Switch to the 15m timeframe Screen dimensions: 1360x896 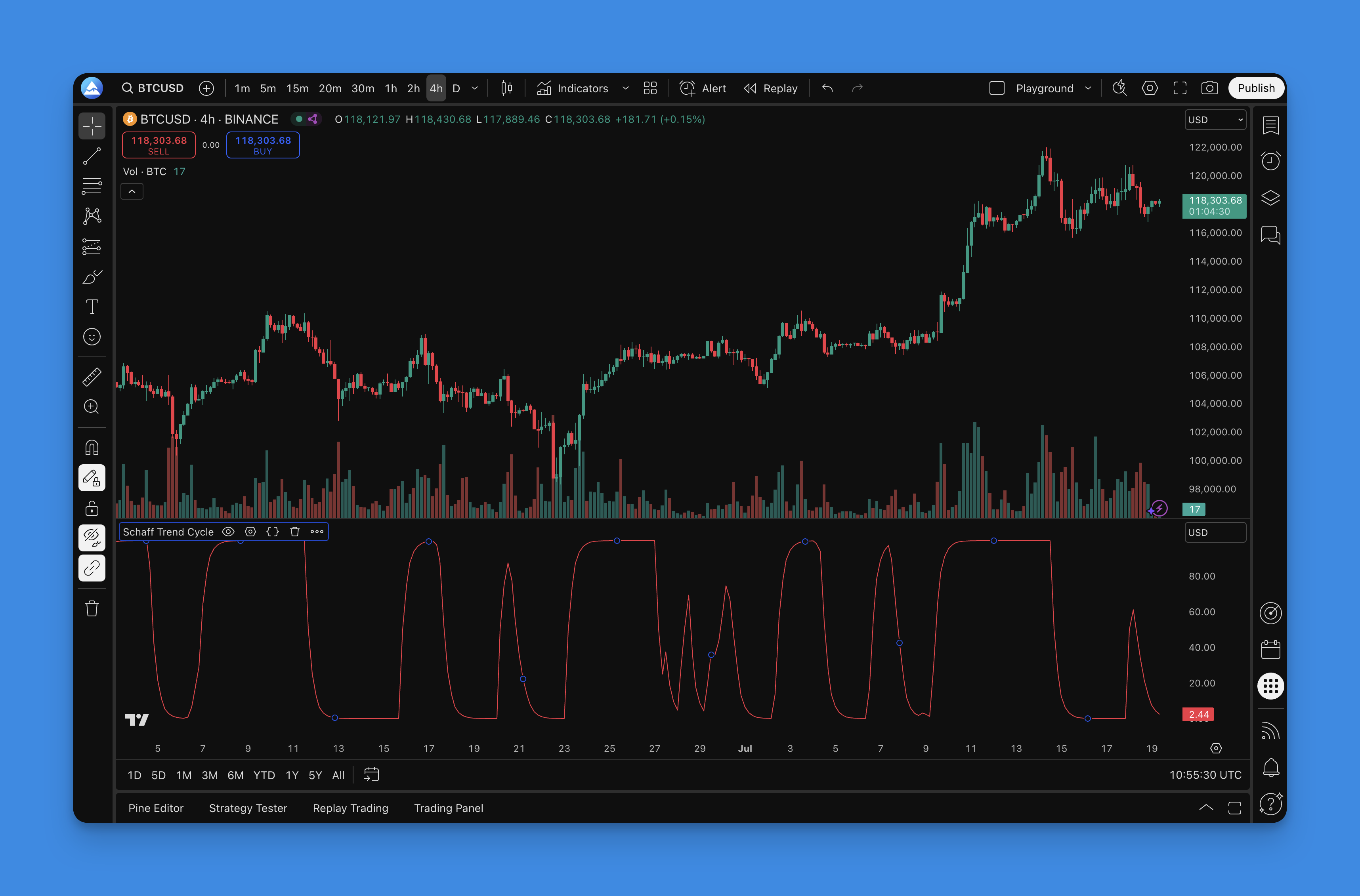[x=297, y=89]
